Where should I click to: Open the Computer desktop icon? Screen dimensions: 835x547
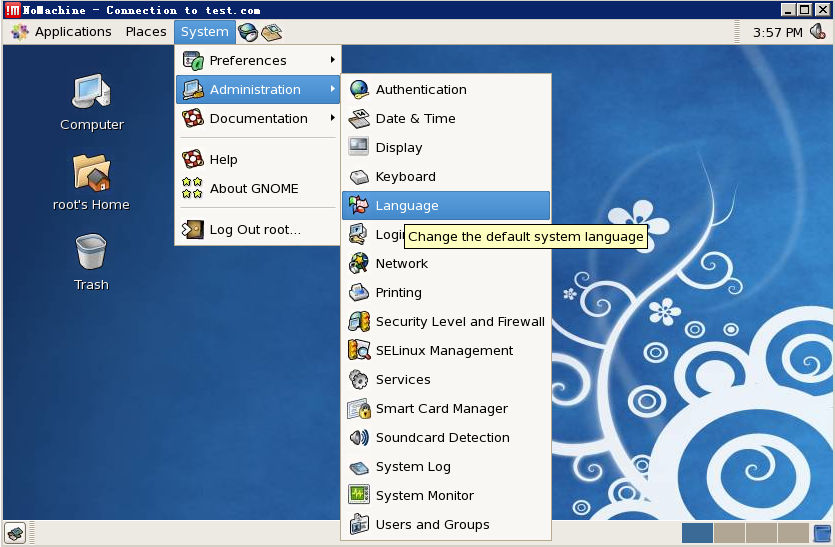coord(92,91)
